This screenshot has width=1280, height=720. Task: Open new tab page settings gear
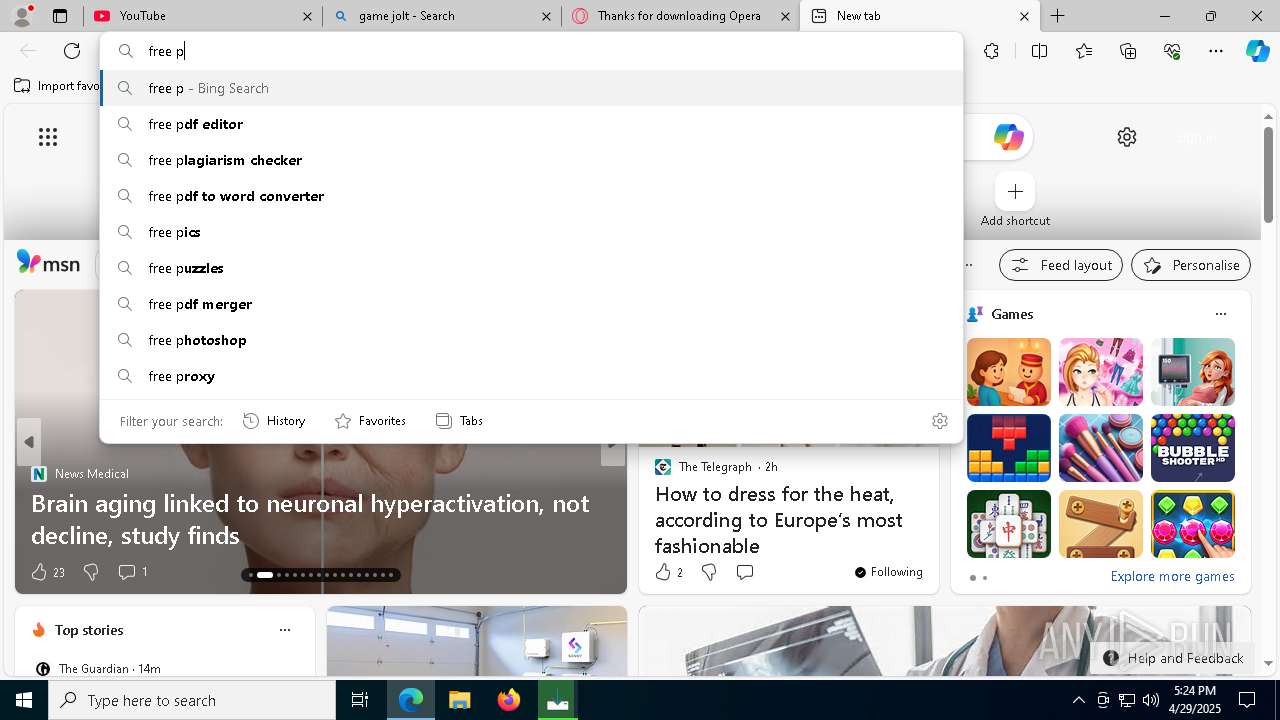pyautogui.click(x=1127, y=137)
